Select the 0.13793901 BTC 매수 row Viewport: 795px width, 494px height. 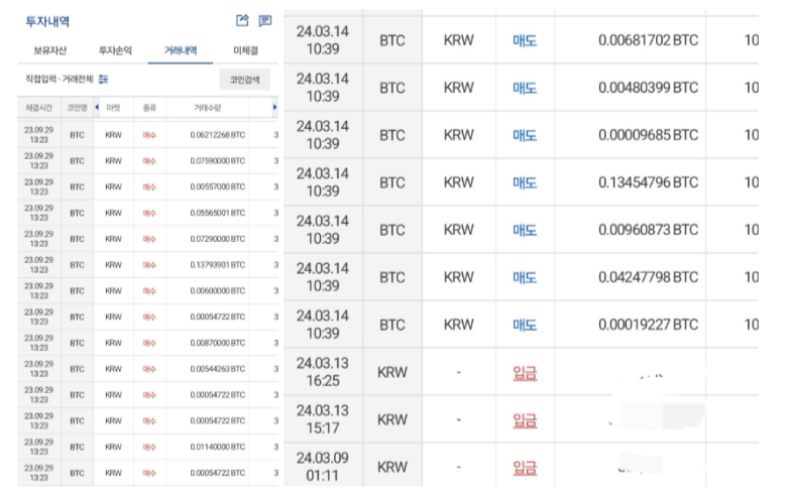click(x=147, y=264)
